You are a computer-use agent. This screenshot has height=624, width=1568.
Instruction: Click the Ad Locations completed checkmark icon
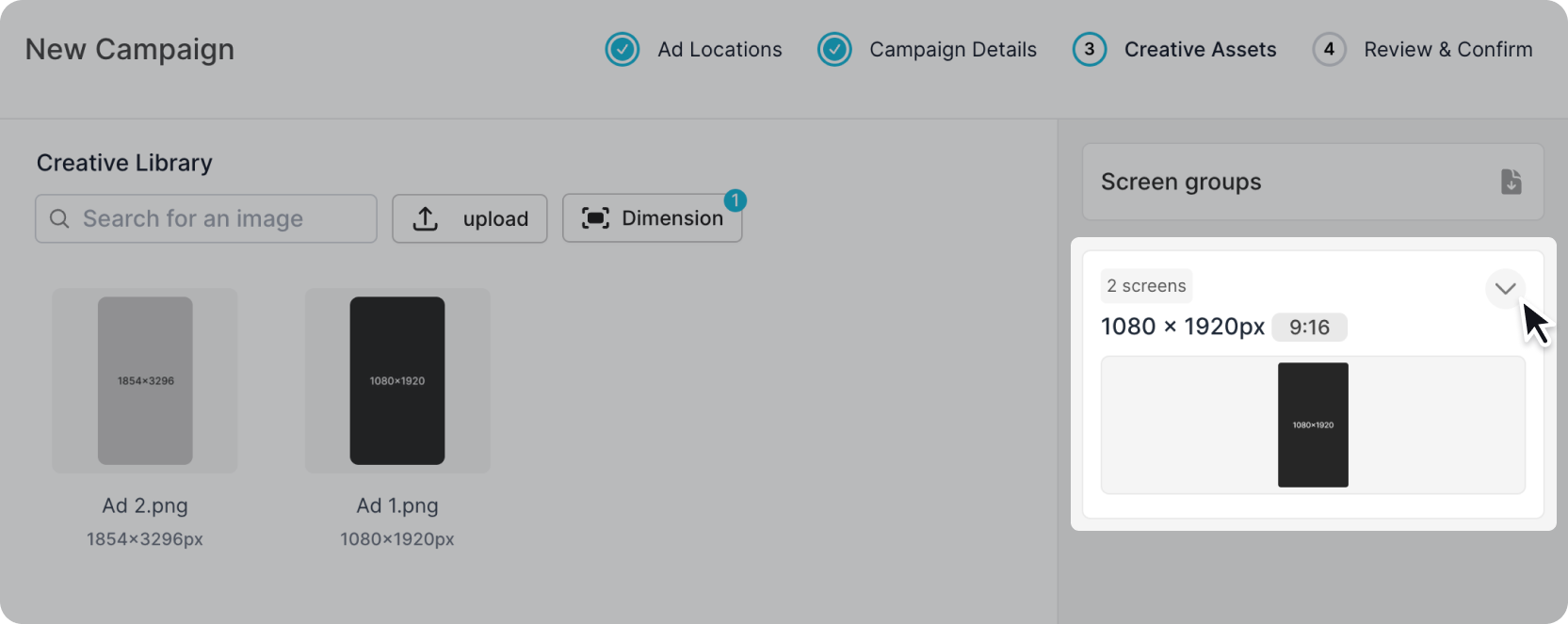tap(622, 49)
